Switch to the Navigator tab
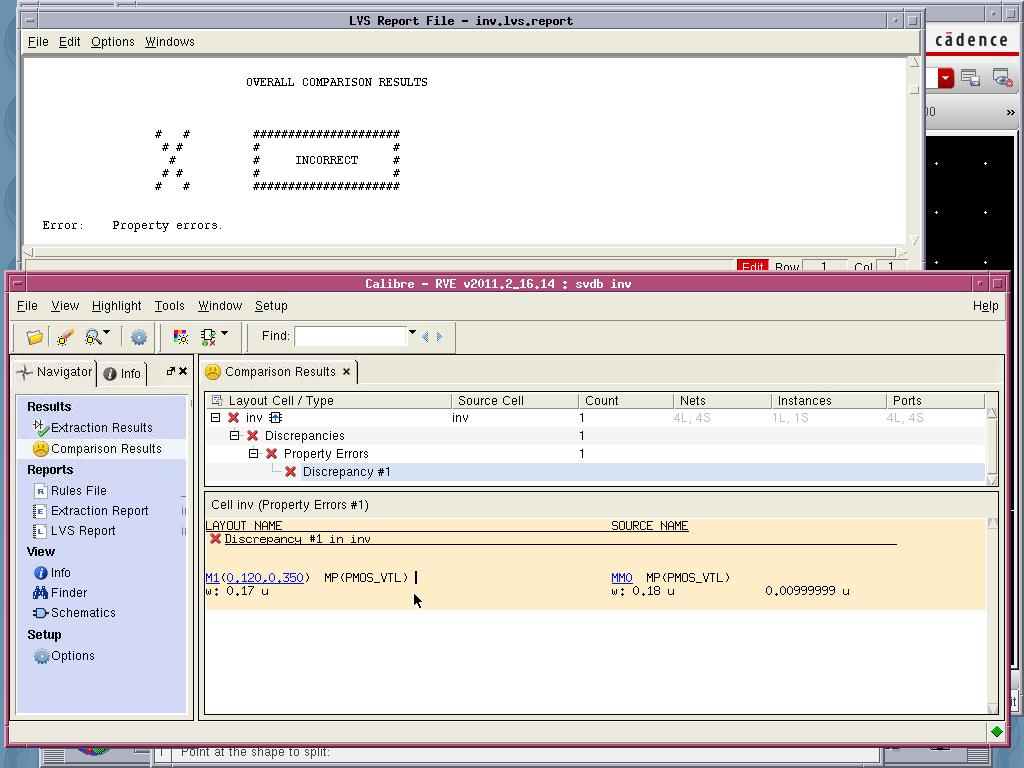 coord(56,372)
